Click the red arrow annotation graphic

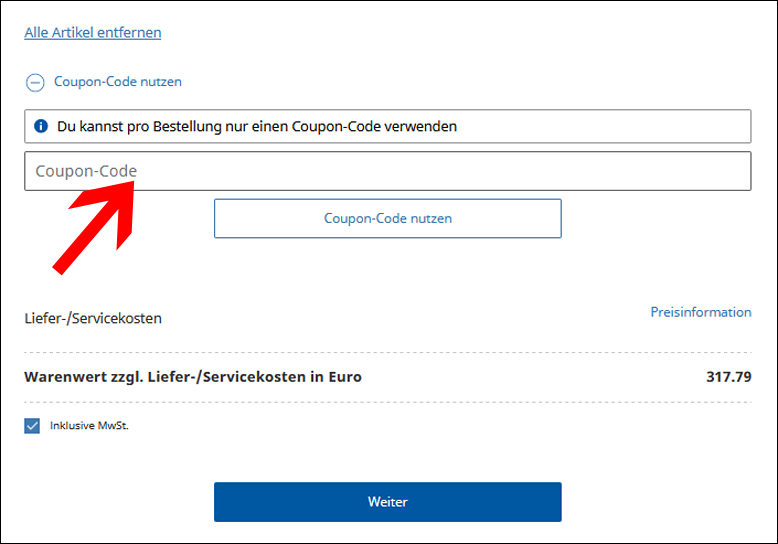93,227
